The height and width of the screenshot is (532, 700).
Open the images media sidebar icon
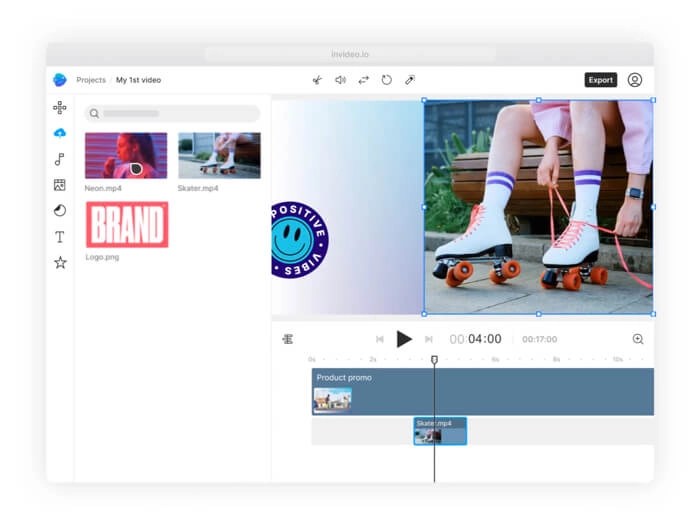point(60,185)
